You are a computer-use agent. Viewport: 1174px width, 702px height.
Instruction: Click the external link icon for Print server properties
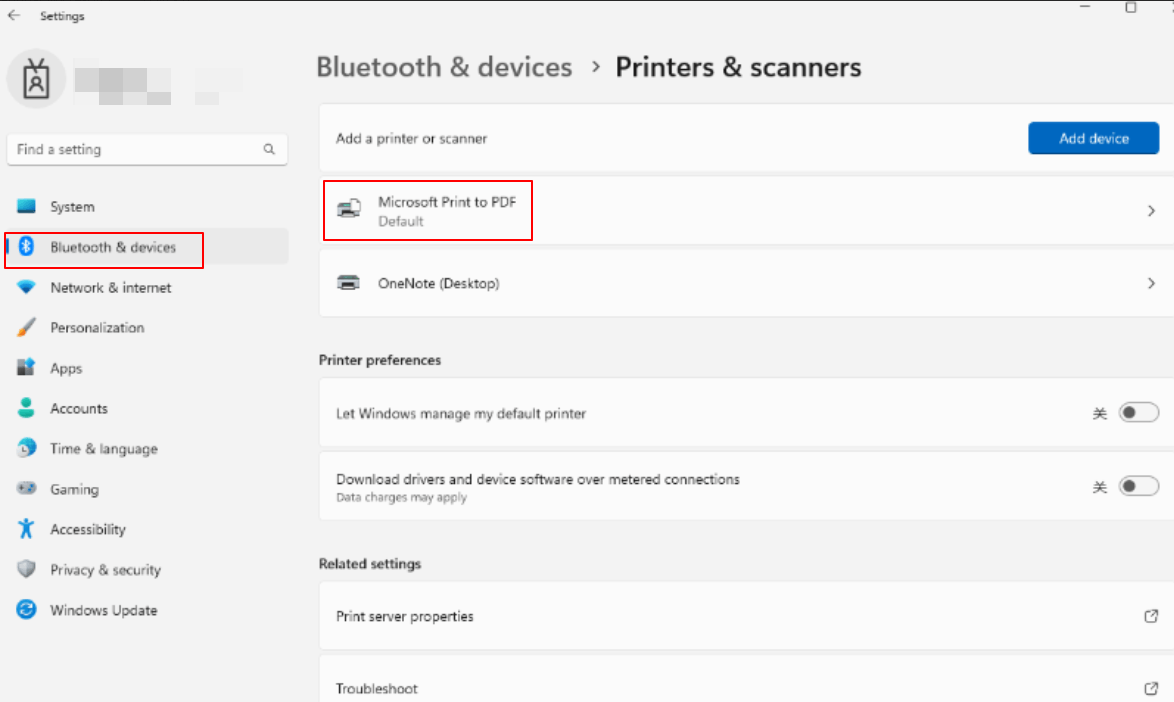point(1151,616)
